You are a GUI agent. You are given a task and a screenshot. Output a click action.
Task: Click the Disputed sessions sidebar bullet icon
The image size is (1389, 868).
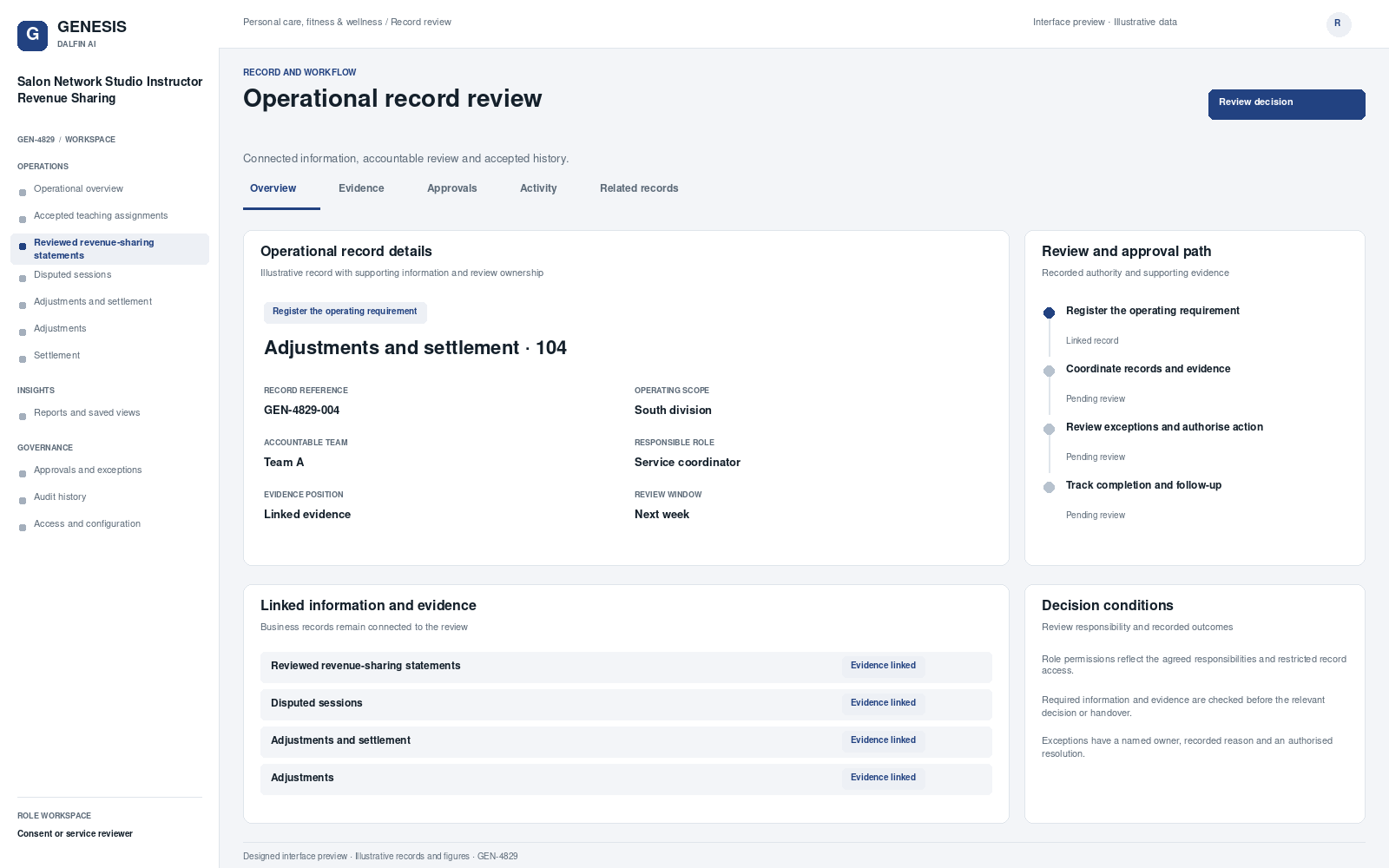click(x=23, y=279)
